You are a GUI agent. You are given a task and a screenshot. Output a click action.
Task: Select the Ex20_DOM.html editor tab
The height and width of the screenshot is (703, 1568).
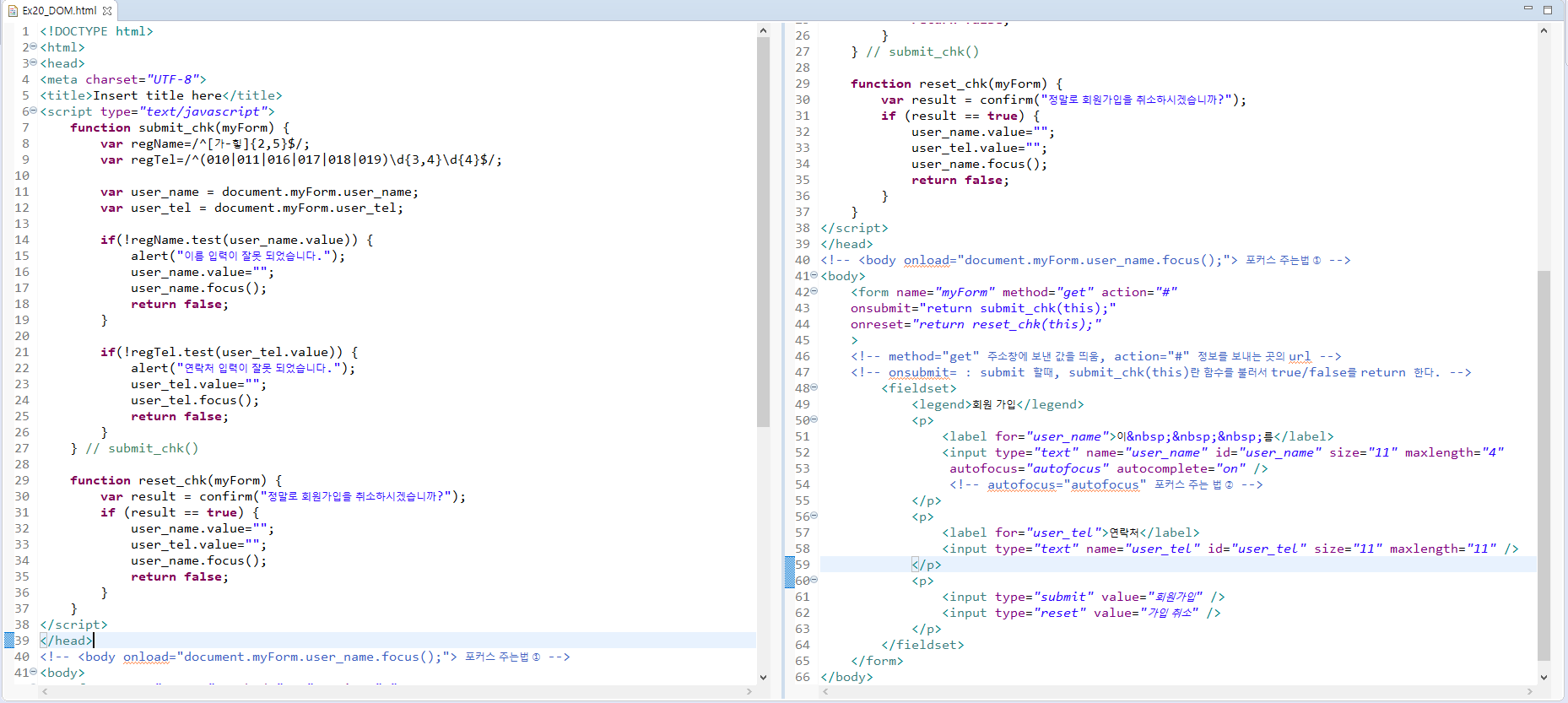pos(59,10)
